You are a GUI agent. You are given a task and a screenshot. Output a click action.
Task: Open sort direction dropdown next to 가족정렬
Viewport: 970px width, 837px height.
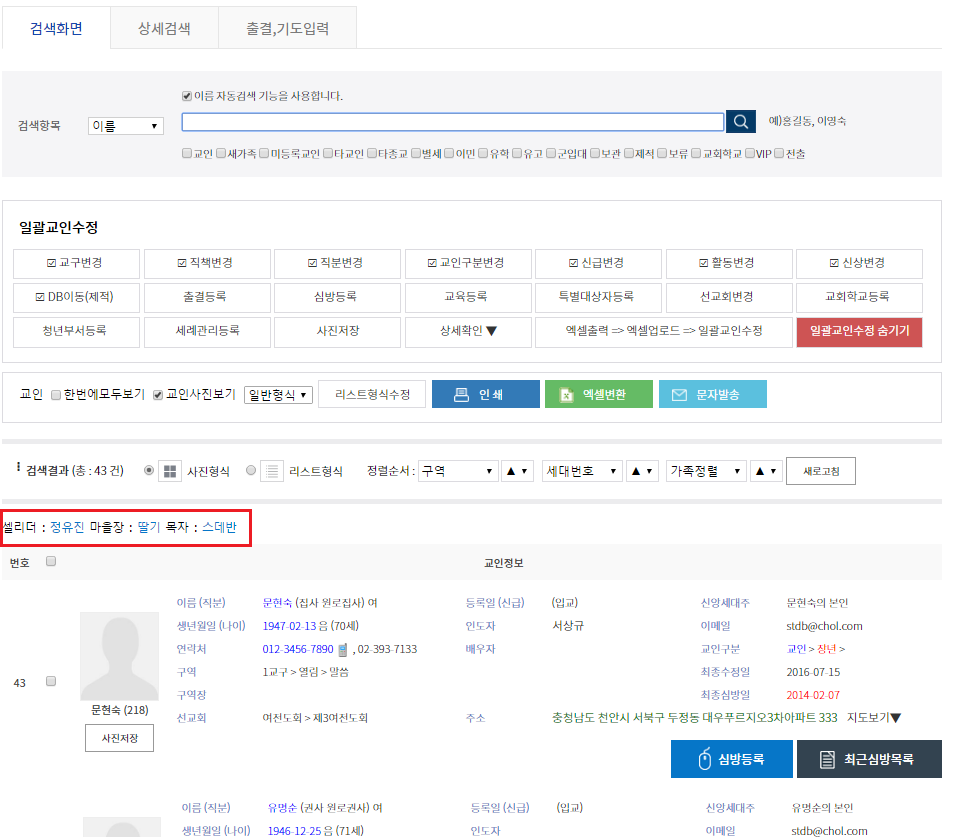click(766, 471)
